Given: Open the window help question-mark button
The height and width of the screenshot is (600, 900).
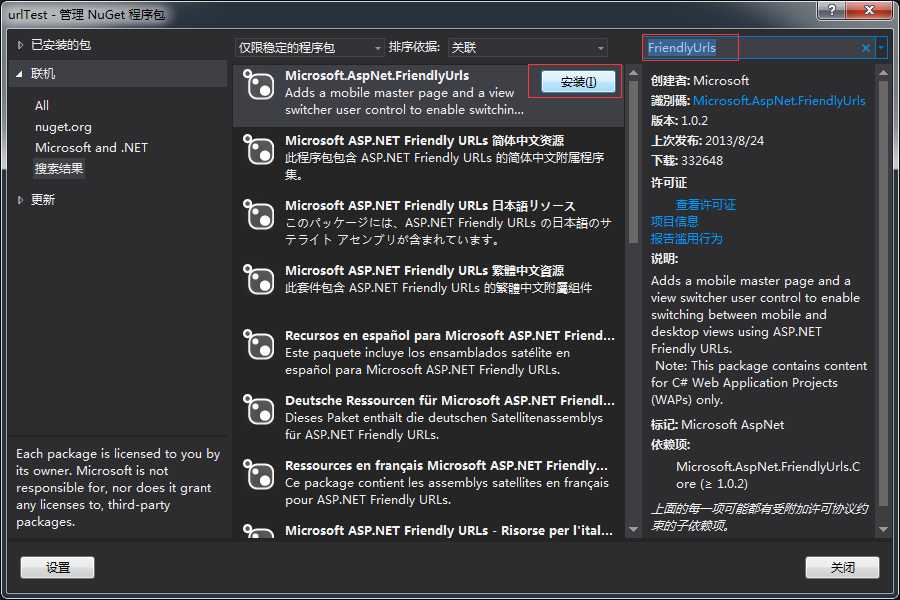Looking at the screenshot, I should click(x=831, y=10).
